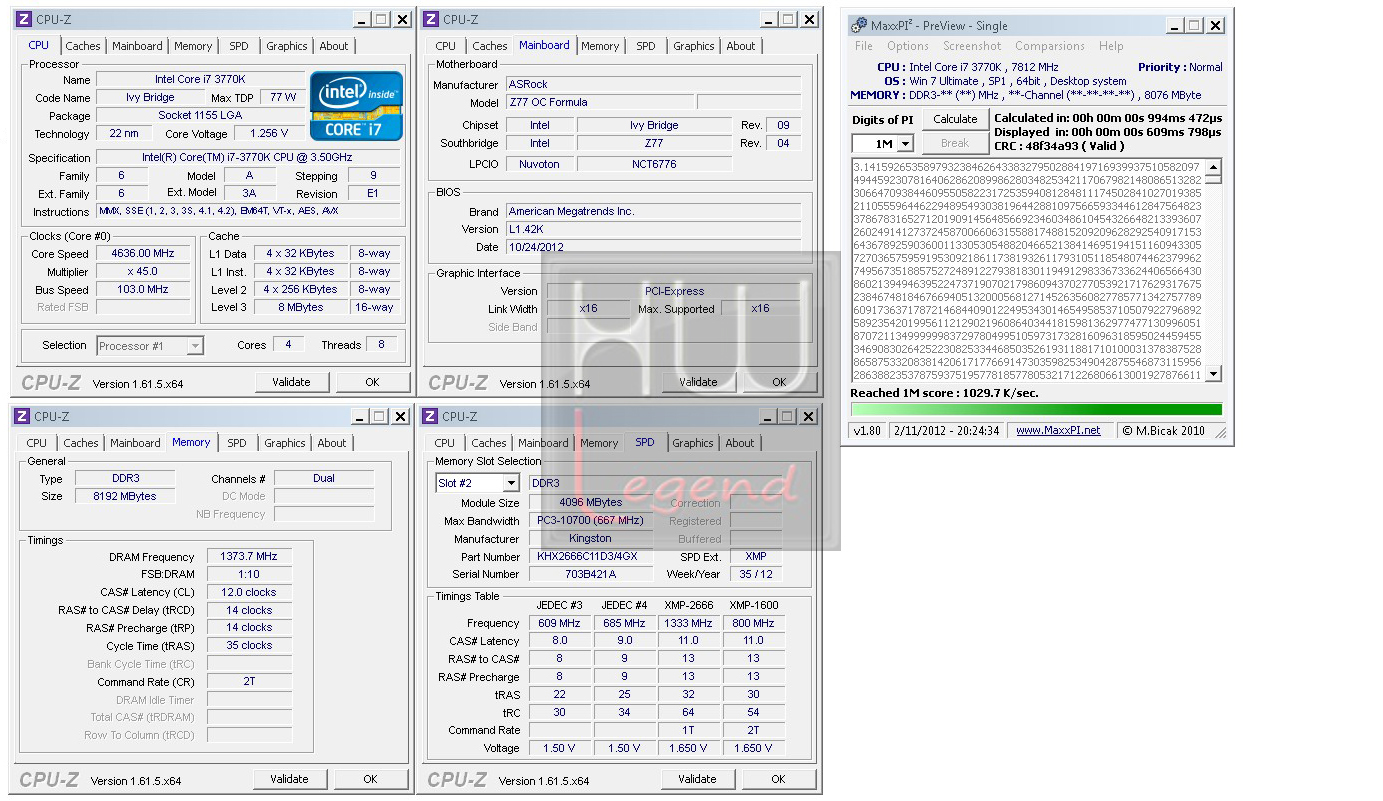Open the File menu in MaxxPI

864,46
